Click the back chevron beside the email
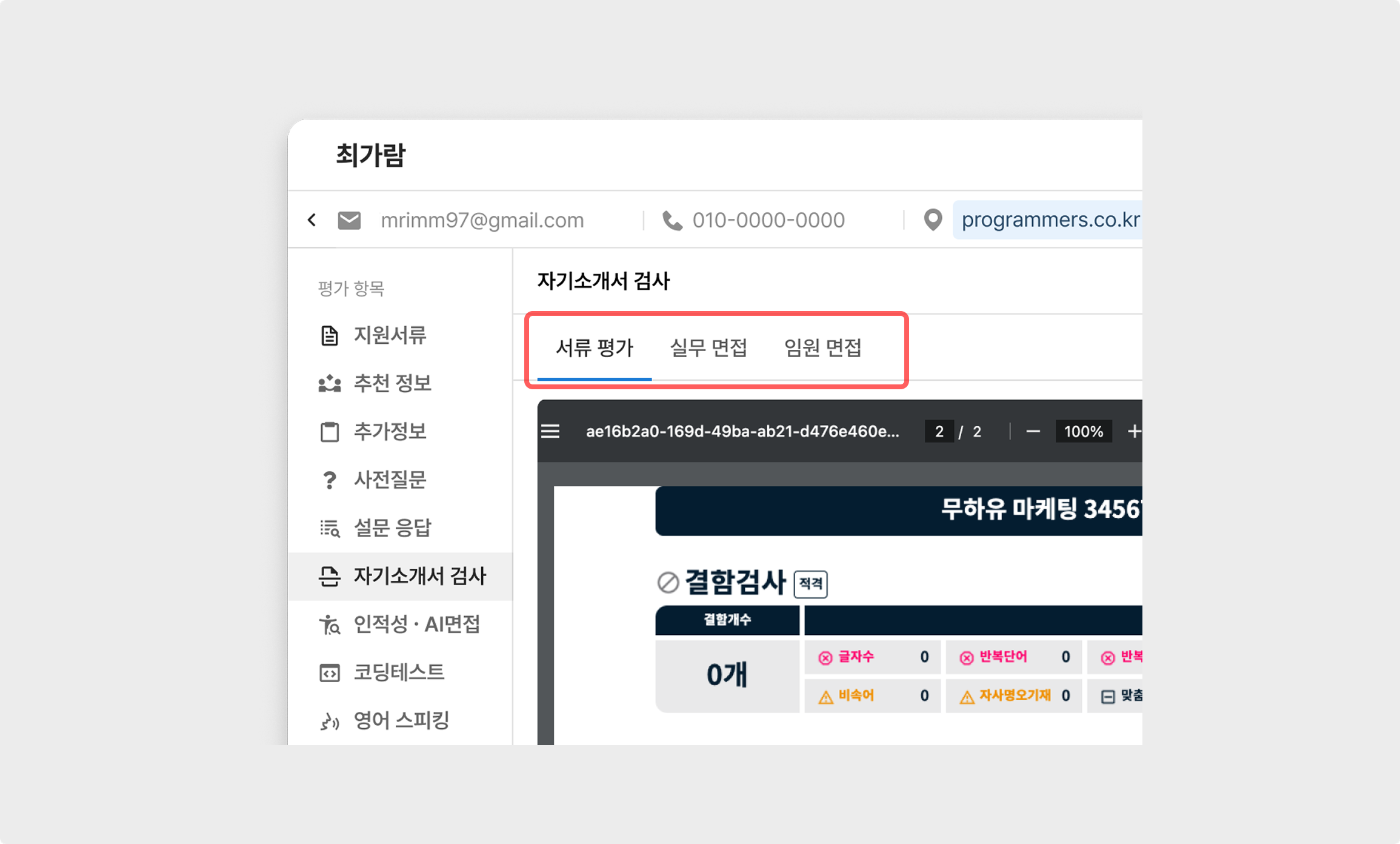The image size is (1400, 844). (312, 219)
